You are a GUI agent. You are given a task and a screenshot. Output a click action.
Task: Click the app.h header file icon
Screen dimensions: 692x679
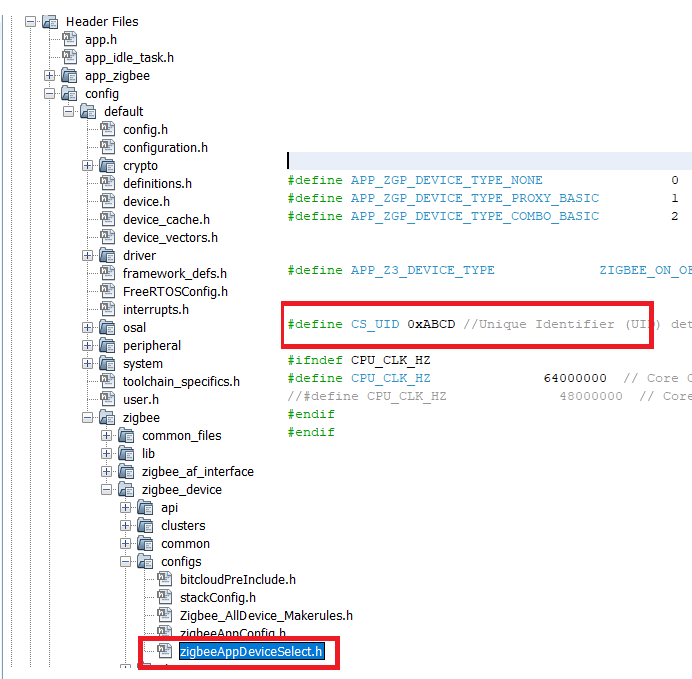coord(69,39)
